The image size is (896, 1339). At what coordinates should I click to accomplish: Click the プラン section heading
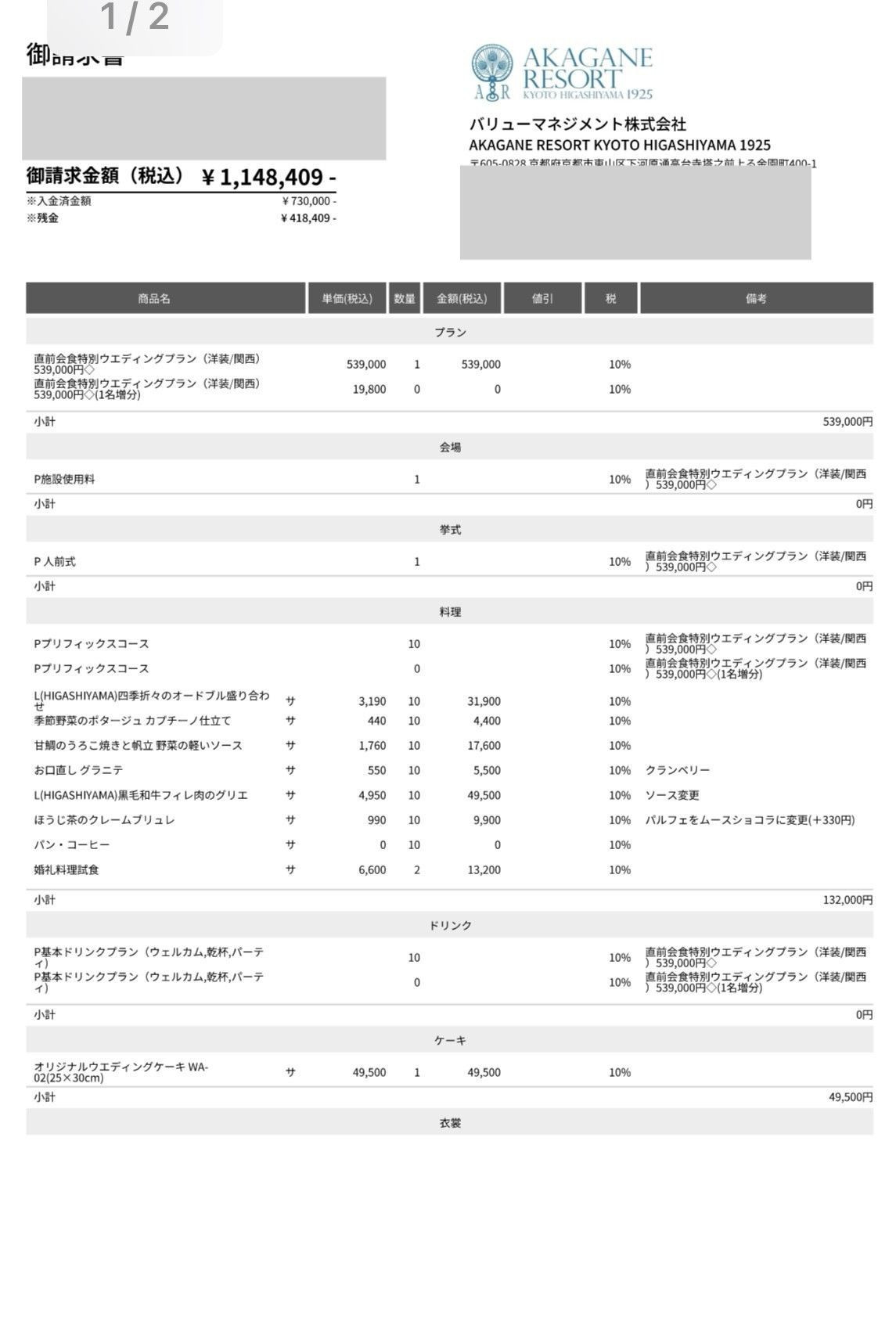(450, 333)
